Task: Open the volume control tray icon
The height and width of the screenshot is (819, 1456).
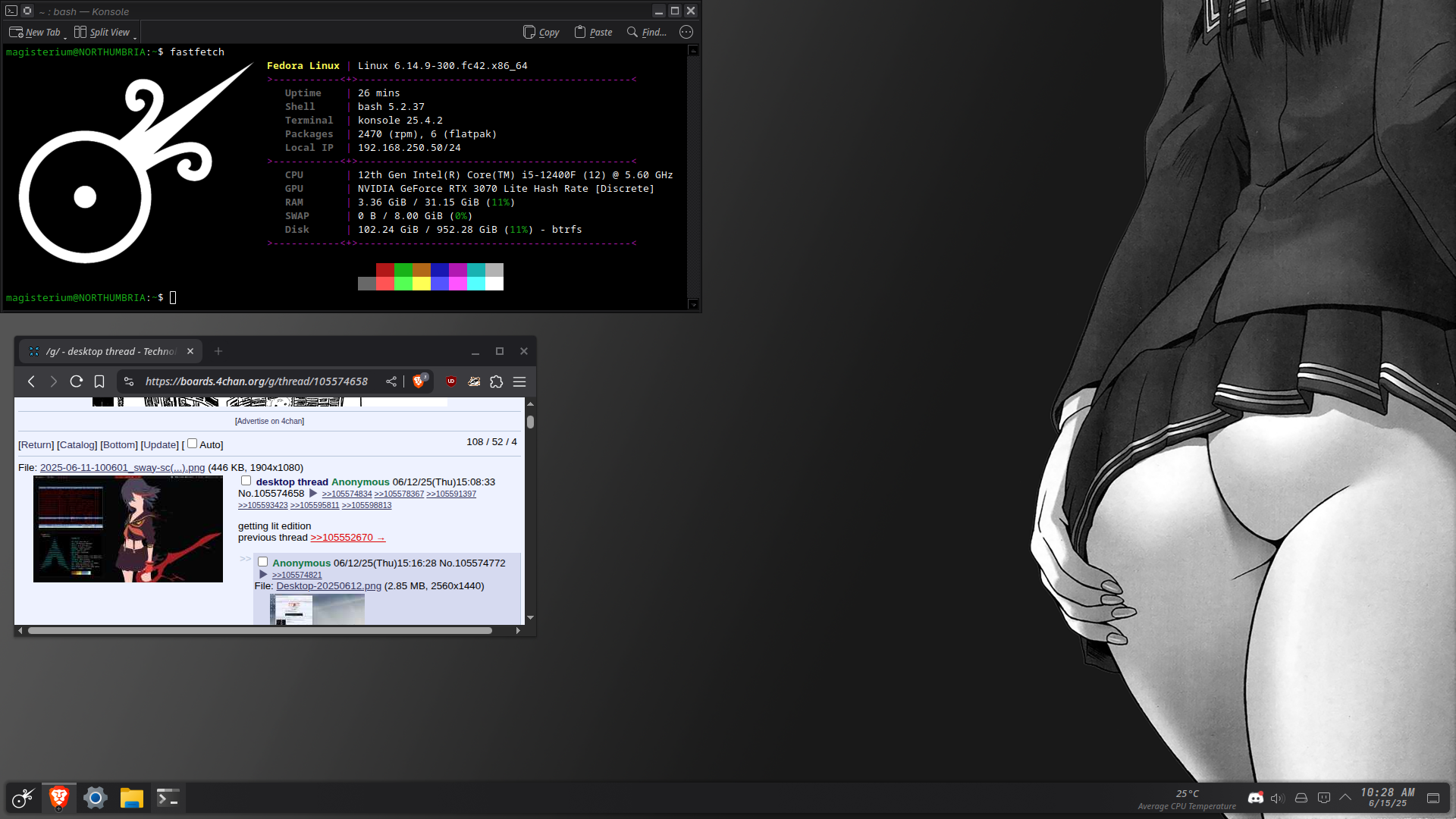Action: [x=1278, y=798]
